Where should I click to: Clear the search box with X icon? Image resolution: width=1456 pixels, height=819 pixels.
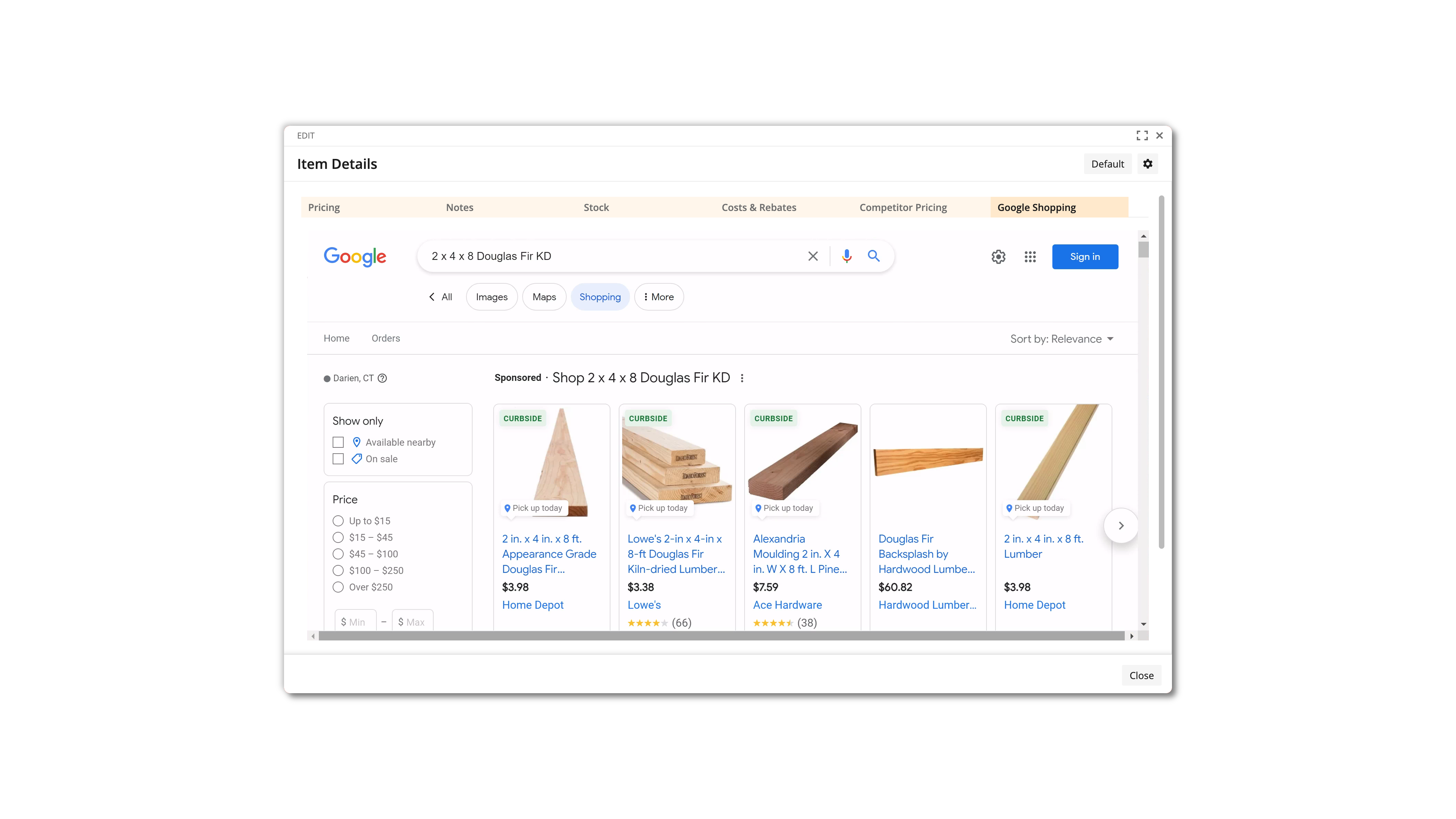813,256
